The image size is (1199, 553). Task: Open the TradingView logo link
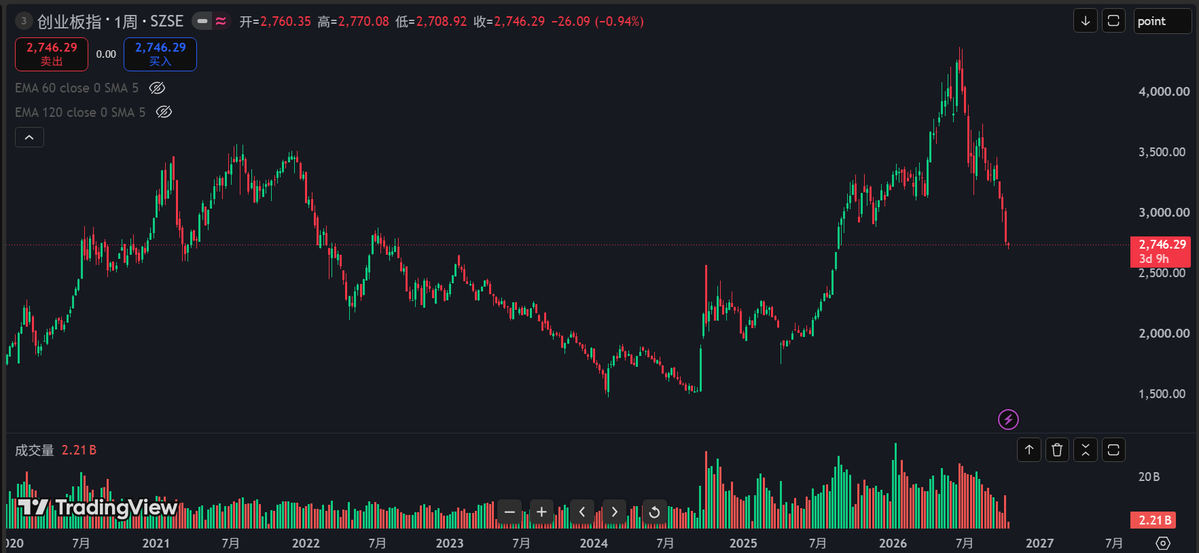(x=97, y=507)
